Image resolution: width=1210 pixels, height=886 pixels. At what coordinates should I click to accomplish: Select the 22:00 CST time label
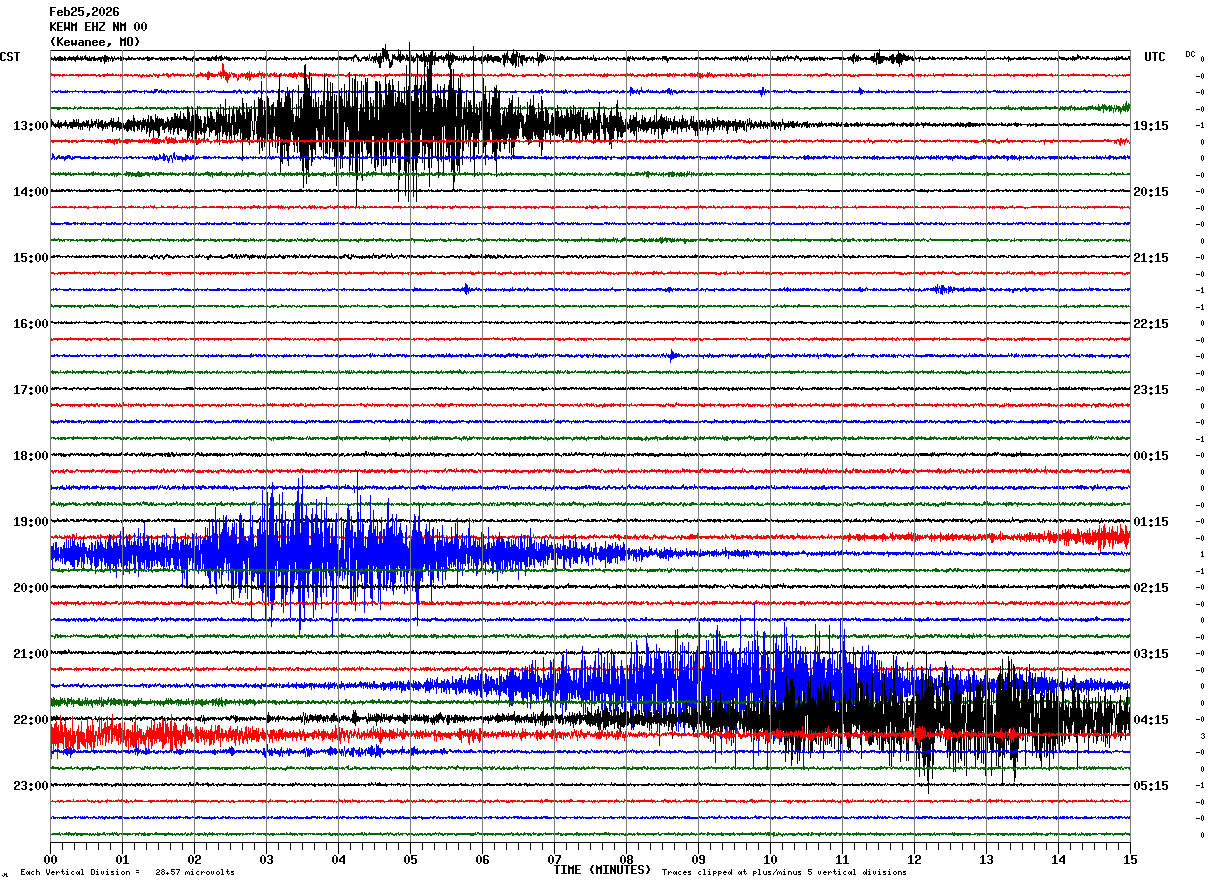pos(31,720)
